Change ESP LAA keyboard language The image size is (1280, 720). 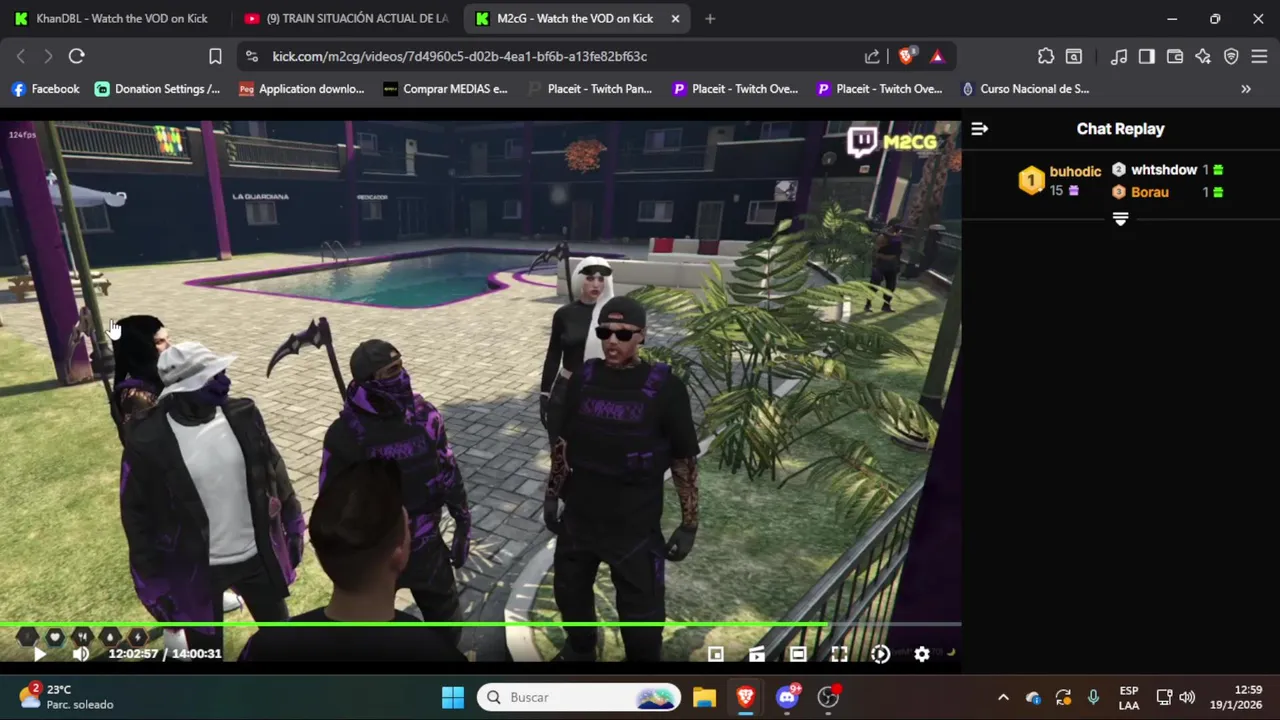(1128, 697)
